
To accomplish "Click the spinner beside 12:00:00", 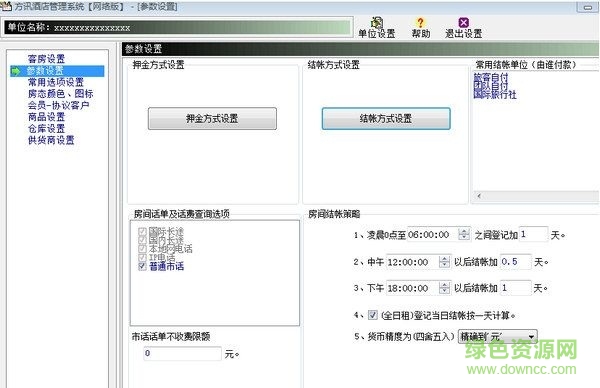I will click(444, 262).
